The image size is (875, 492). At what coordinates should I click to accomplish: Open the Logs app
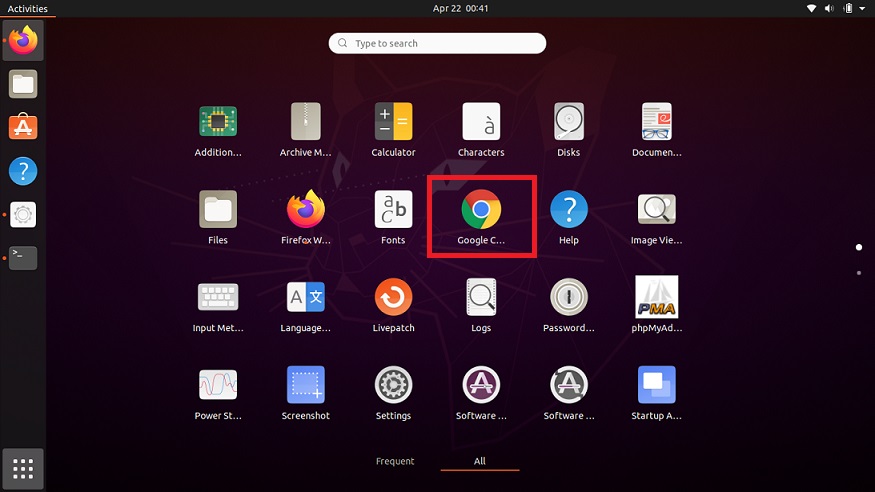pos(481,297)
